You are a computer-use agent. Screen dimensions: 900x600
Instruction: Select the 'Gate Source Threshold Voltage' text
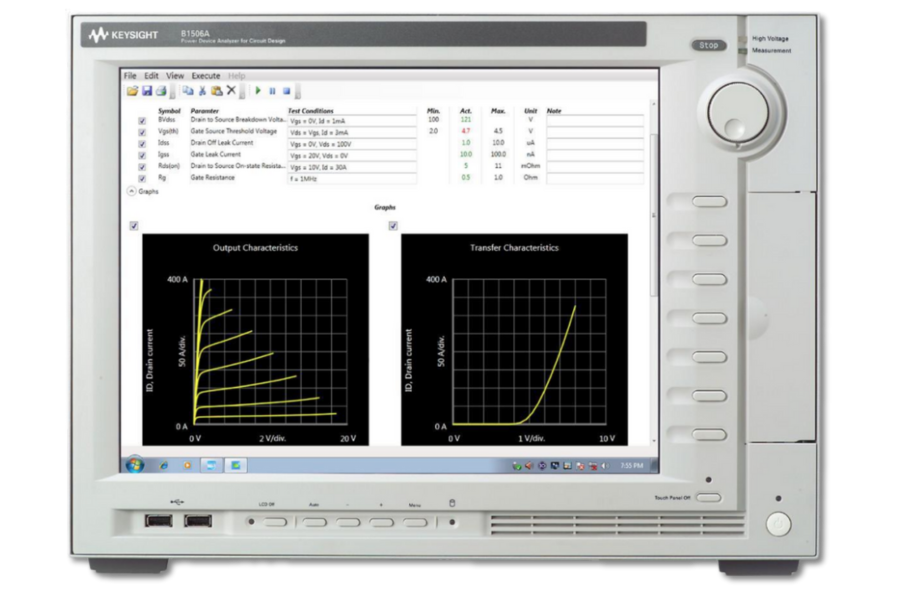(234, 131)
